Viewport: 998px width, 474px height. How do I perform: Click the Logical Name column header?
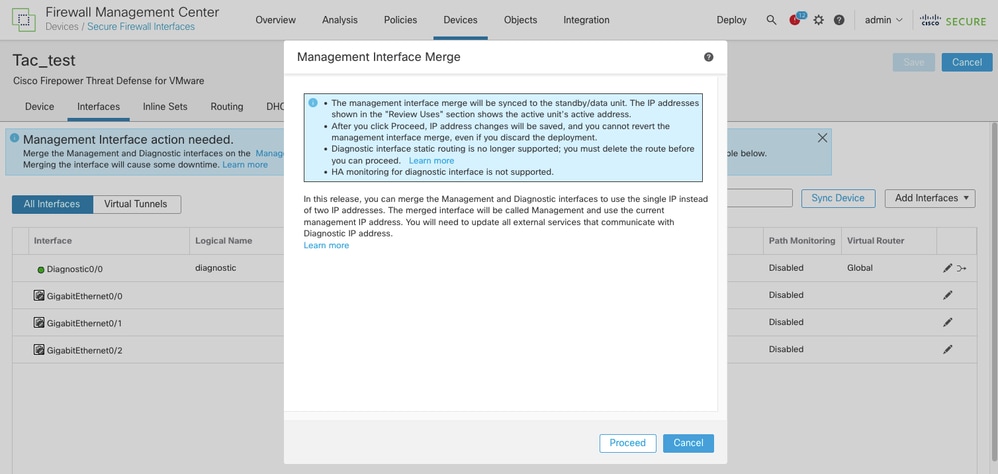[223, 240]
